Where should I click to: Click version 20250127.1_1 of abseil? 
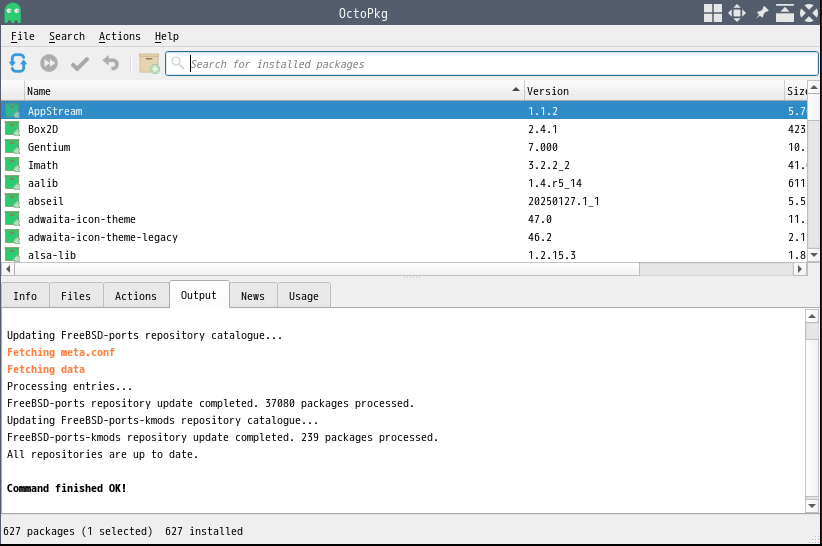pos(564,201)
